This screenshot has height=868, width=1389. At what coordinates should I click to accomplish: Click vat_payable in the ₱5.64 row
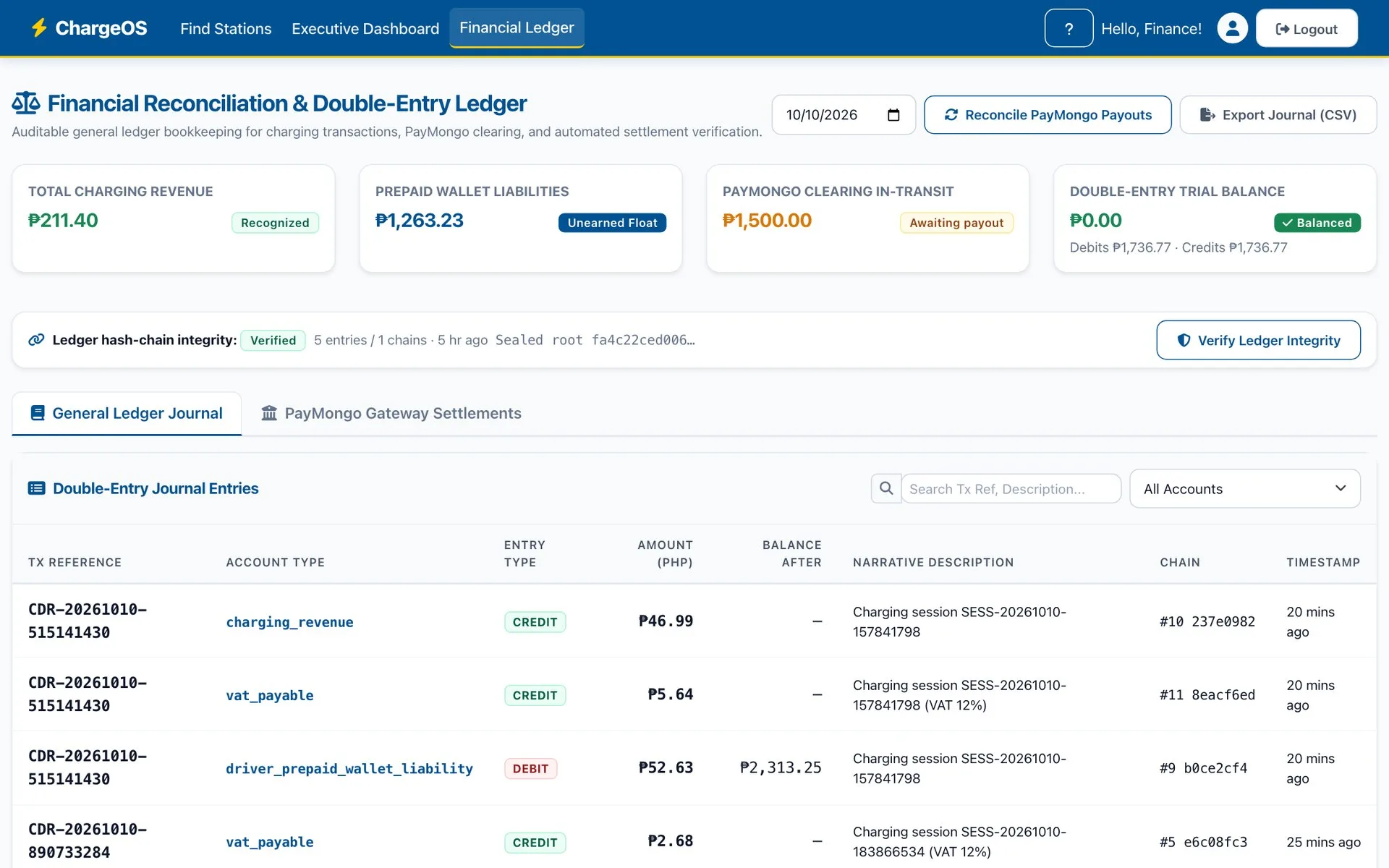(x=269, y=695)
